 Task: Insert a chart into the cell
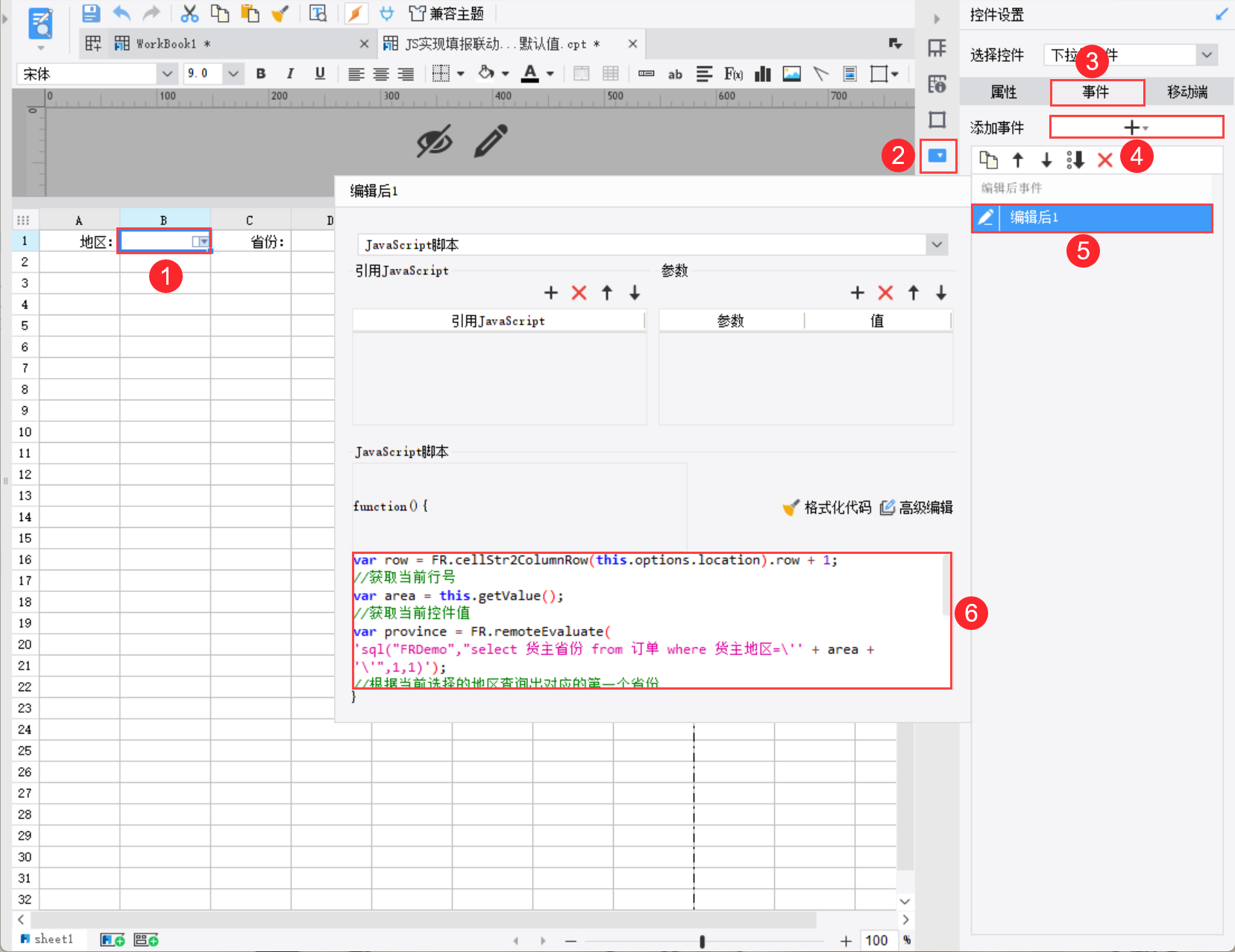pyautogui.click(x=763, y=74)
